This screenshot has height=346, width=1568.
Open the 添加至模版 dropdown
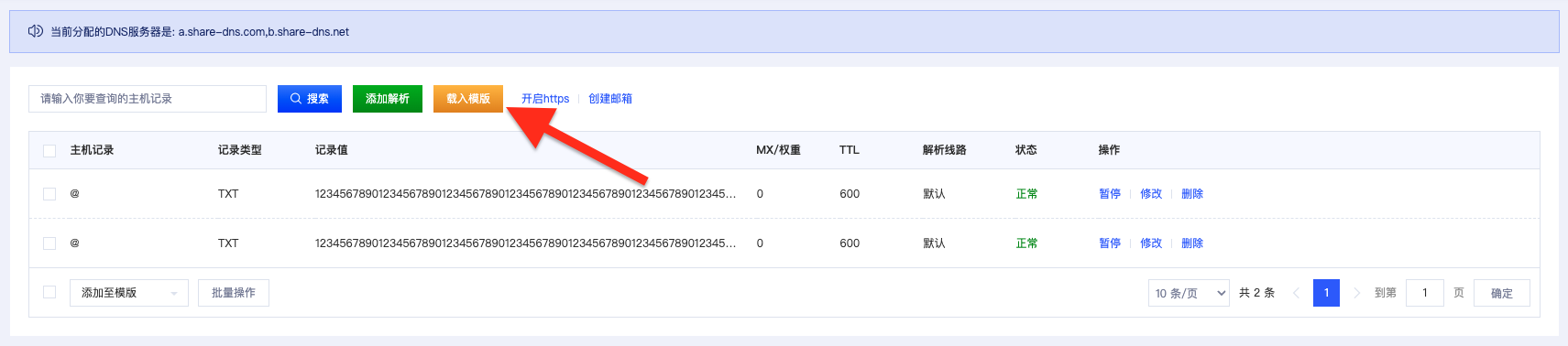pos(129,293)
